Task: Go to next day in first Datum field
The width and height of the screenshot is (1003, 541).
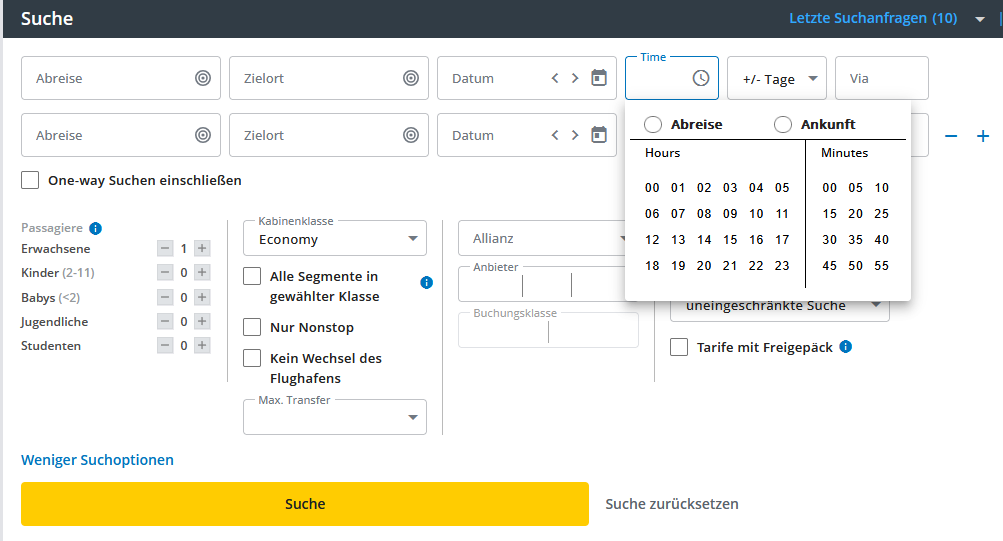Action: (575, 78)
